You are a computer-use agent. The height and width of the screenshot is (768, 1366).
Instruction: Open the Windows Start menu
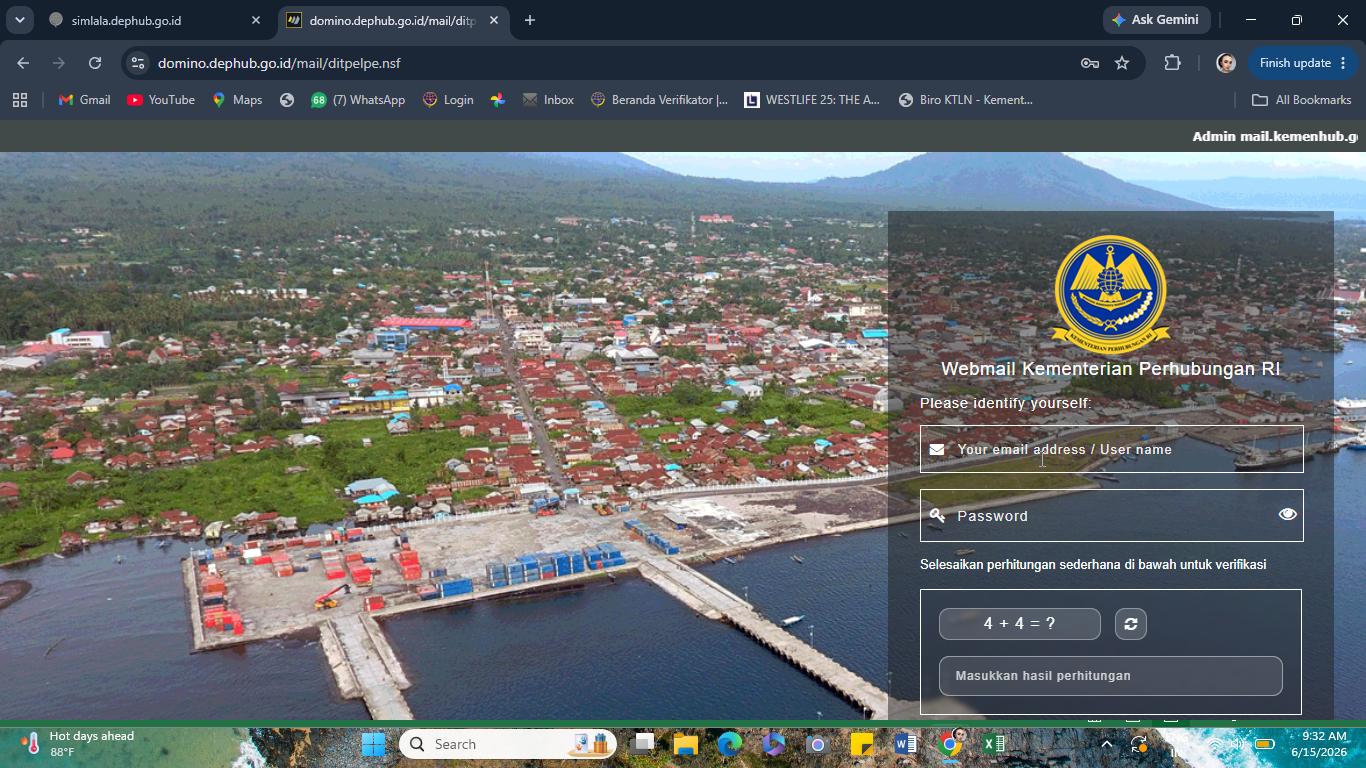373,744
